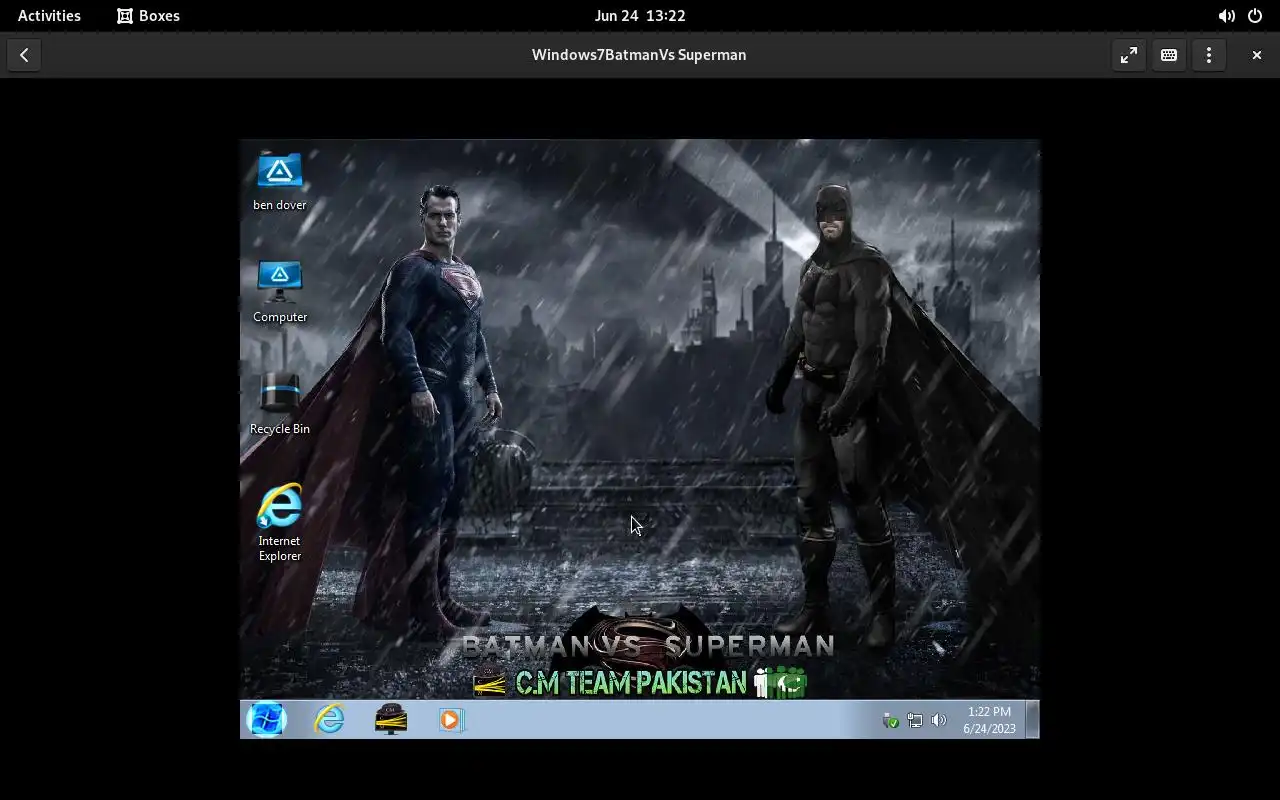This screenshot has height=800, width=1280.
Task: Go back to the Boxes overview
Action: coord(24,55)
